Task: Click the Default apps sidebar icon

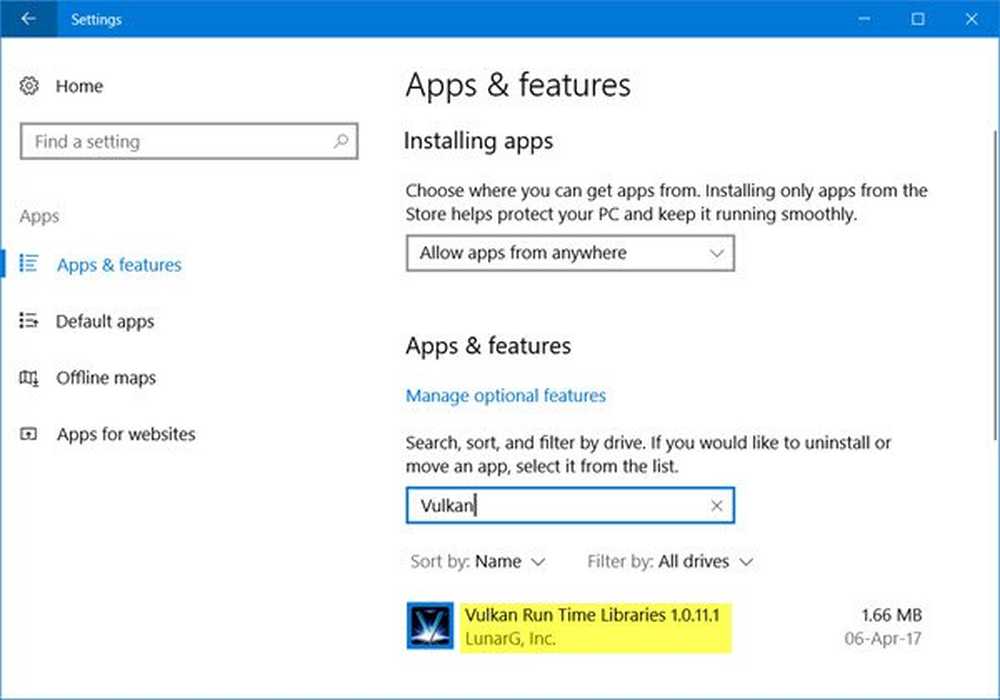Action: click(29, 321)
